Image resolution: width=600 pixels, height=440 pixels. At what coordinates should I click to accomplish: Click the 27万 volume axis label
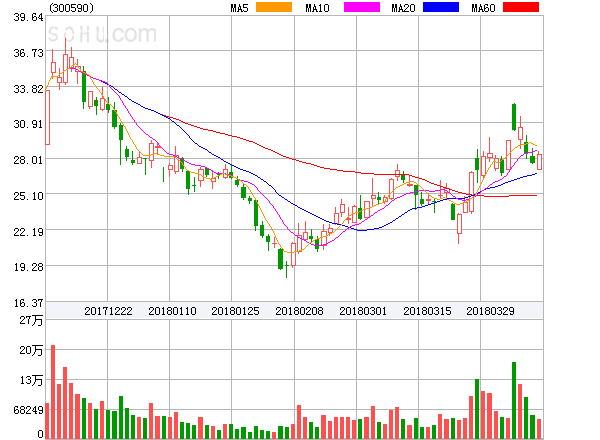(x=31, y=320)
